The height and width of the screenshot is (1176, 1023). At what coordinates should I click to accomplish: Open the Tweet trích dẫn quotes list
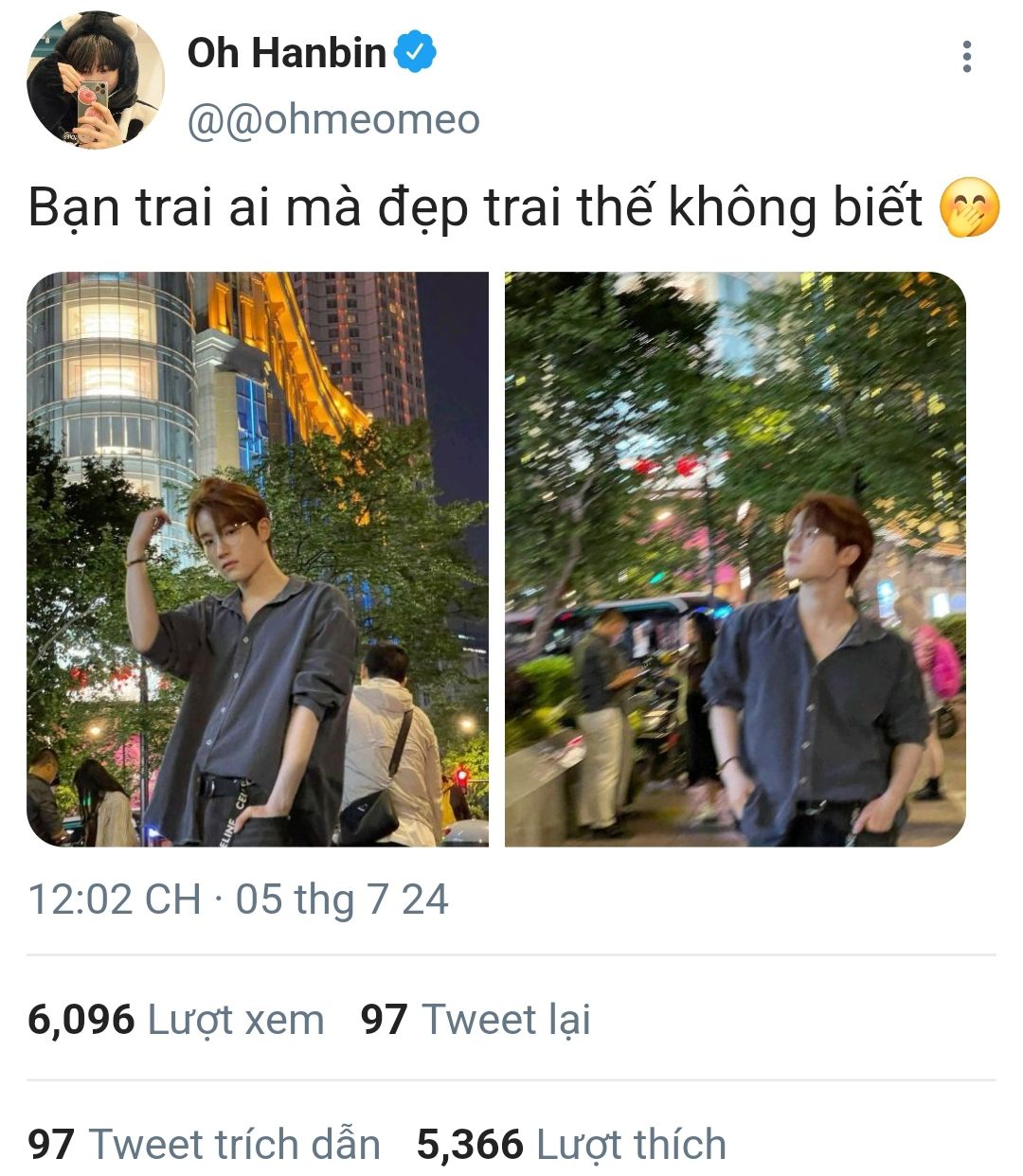(234, 1145)
